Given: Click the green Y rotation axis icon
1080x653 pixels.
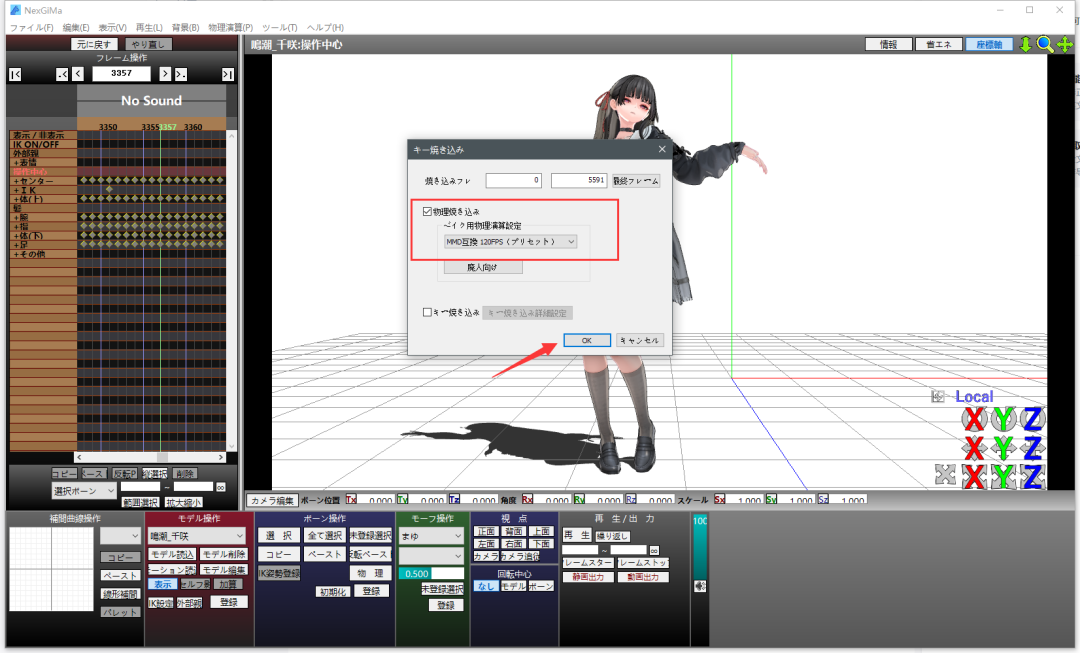Looking at the screenshot, I should (1004, 418).
